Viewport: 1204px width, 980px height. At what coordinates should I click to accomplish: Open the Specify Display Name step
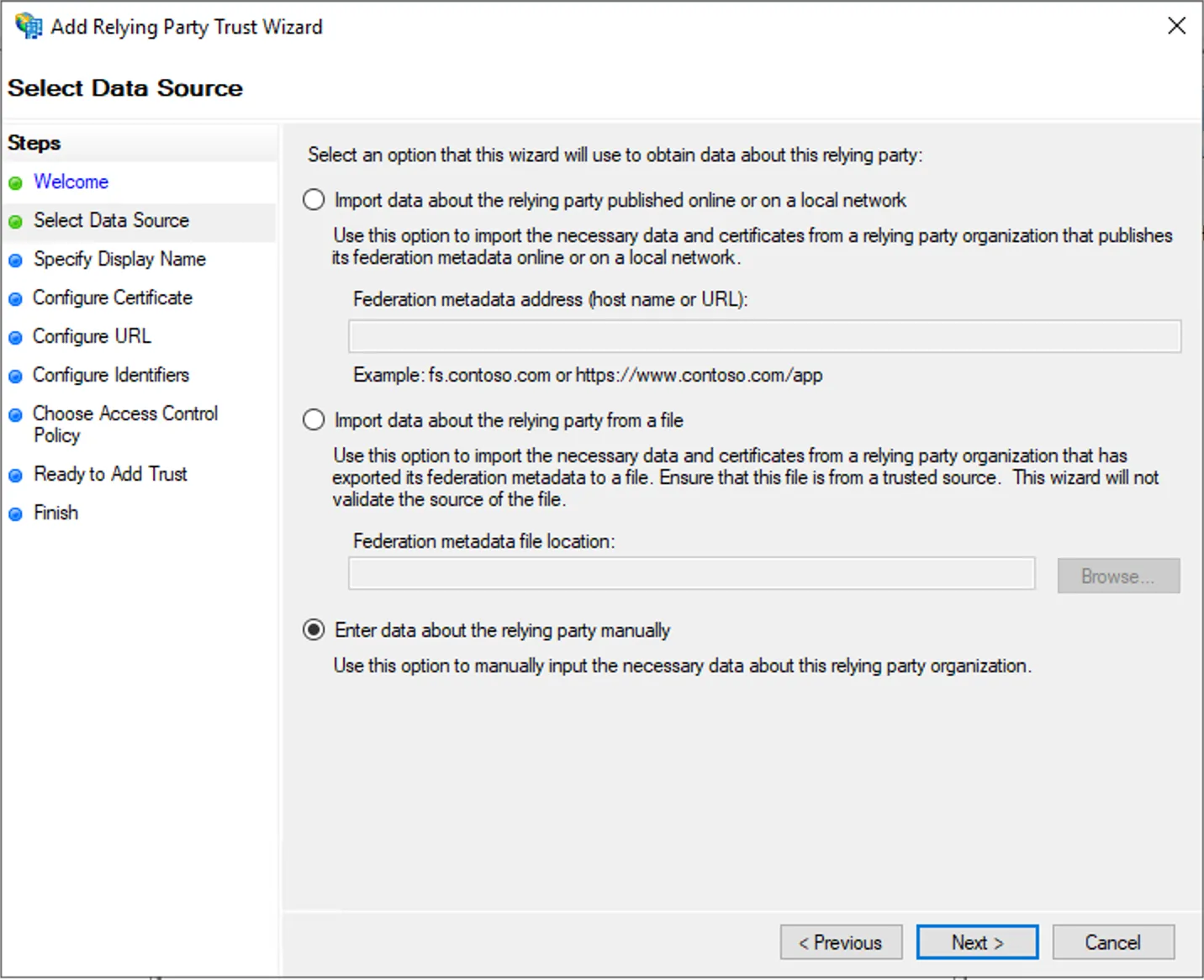point(119,259)
